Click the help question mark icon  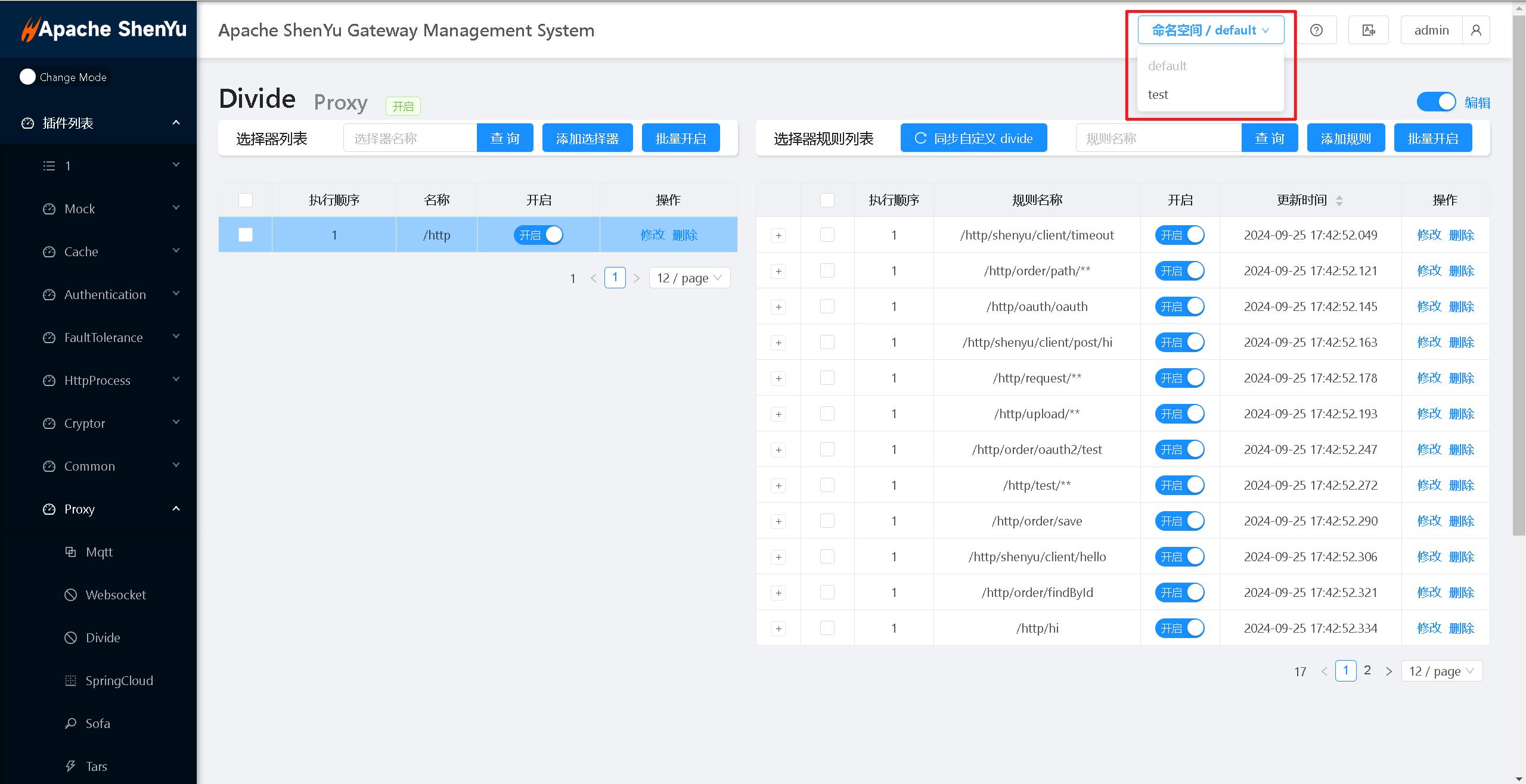(x=1316, y=30)
